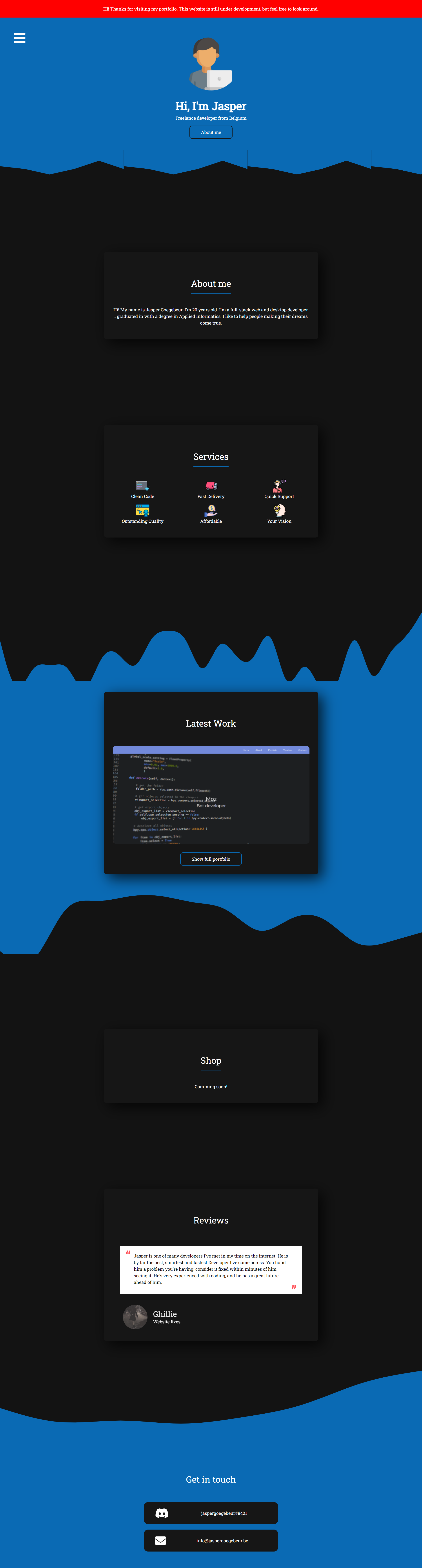Click the About me bio paragraph
Image resolution: width=422 pixels, height=1568 pixels.
[x=211, y=317]
